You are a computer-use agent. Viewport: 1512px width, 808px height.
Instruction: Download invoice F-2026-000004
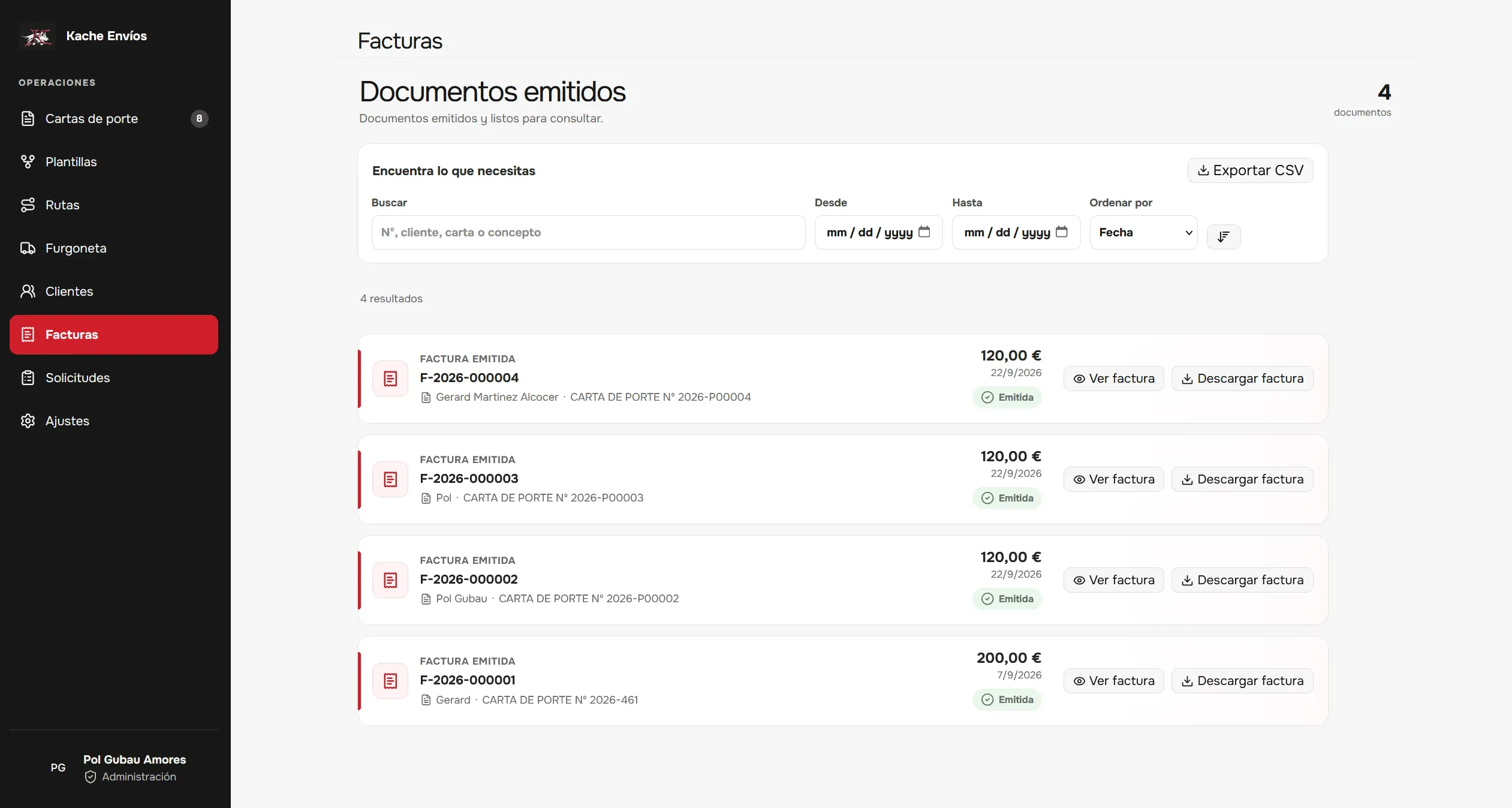click(x=1242, y=379)
